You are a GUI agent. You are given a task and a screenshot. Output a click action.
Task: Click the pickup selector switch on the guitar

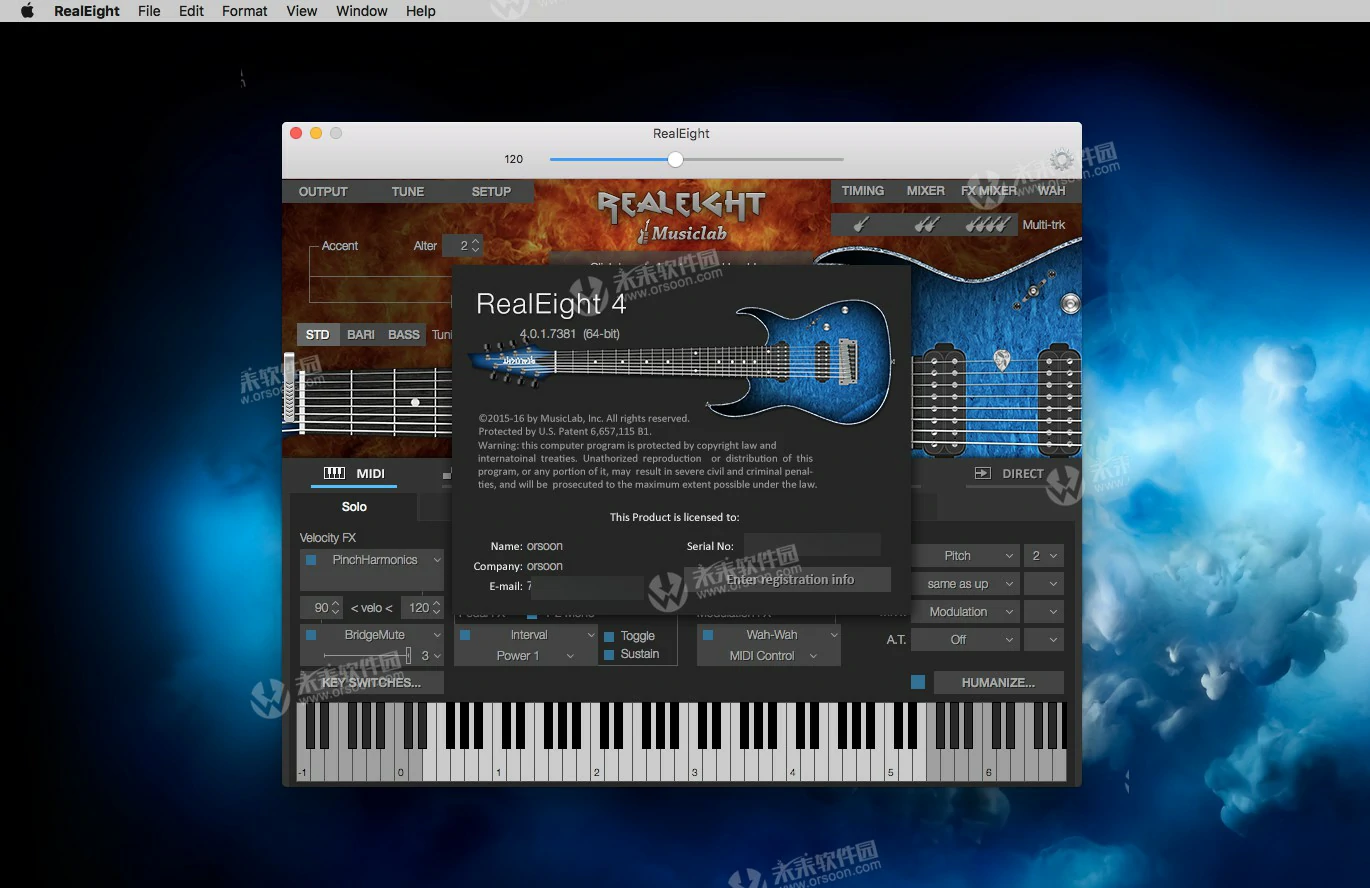click(1033, 290)
